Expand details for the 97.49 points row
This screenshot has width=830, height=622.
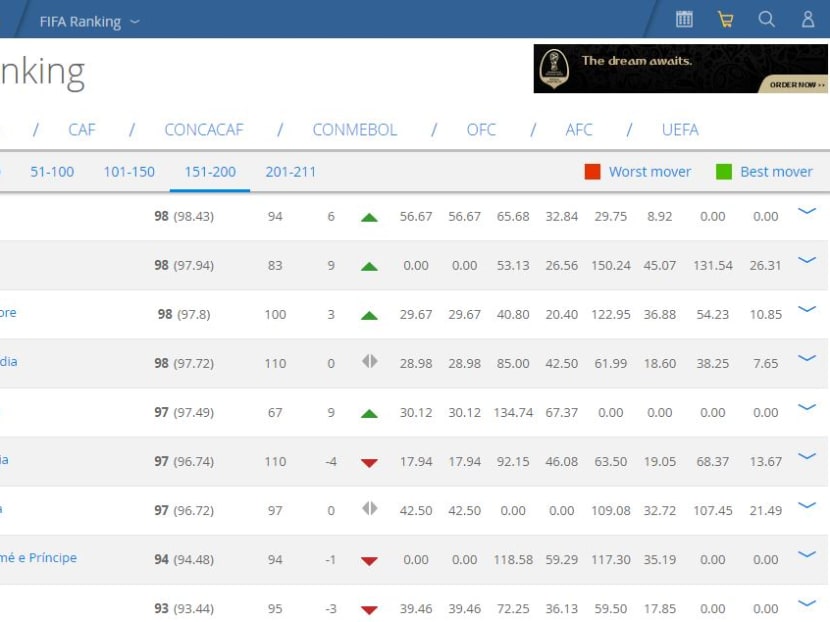click(807, 407)
